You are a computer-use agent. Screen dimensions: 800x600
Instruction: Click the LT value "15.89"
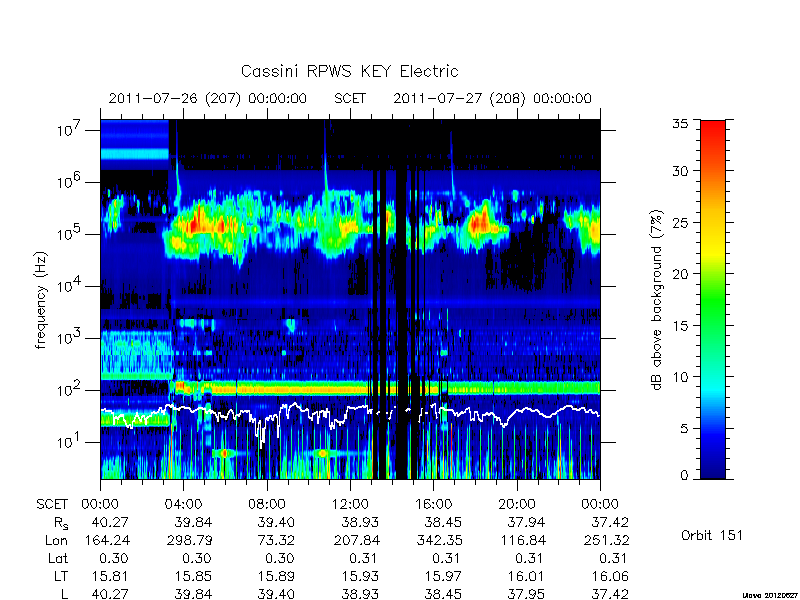tap(276, 577)
